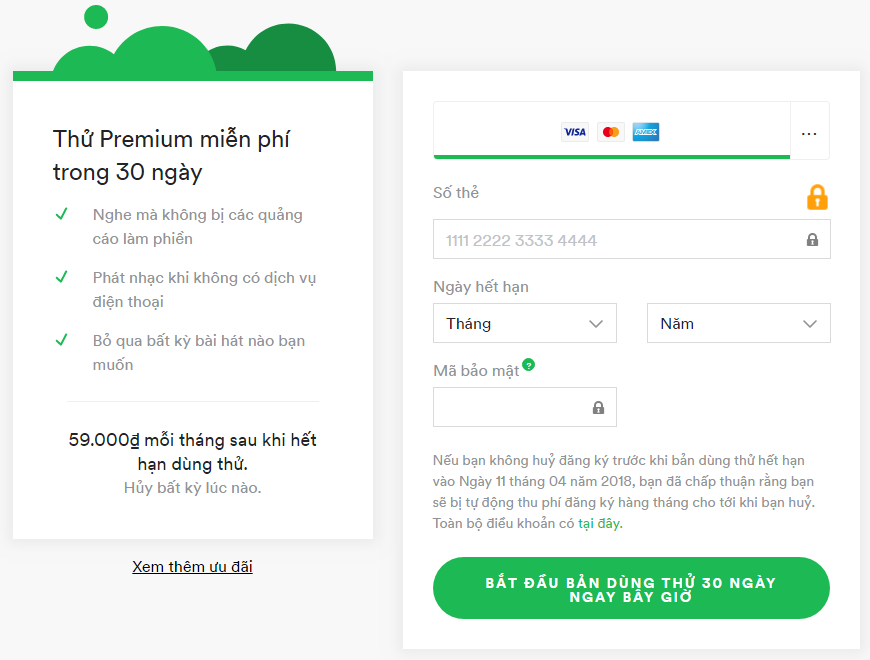
Task: Click the American Express logo
Action: 646,132
